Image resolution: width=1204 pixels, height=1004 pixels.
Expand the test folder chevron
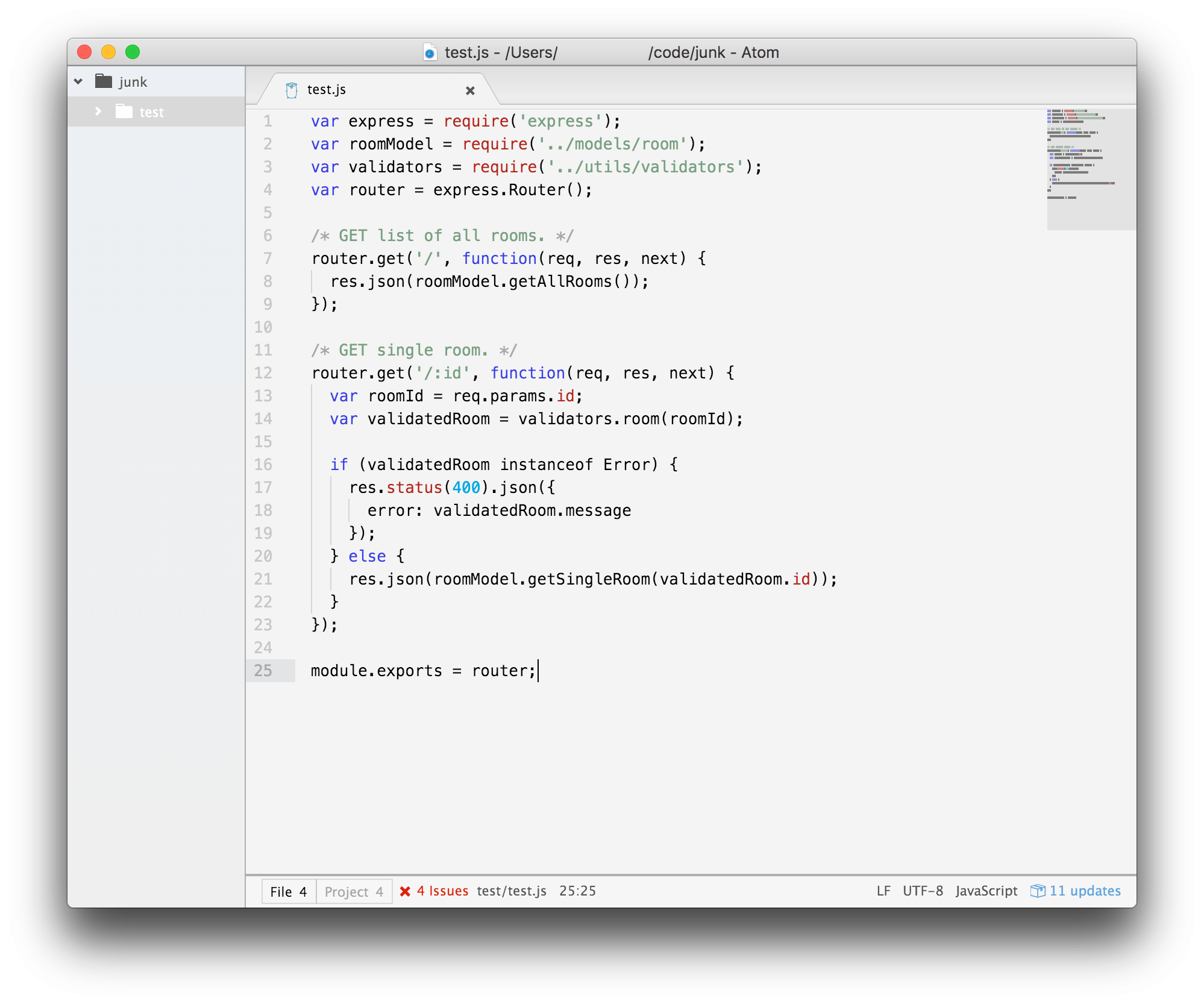[98, 111]
